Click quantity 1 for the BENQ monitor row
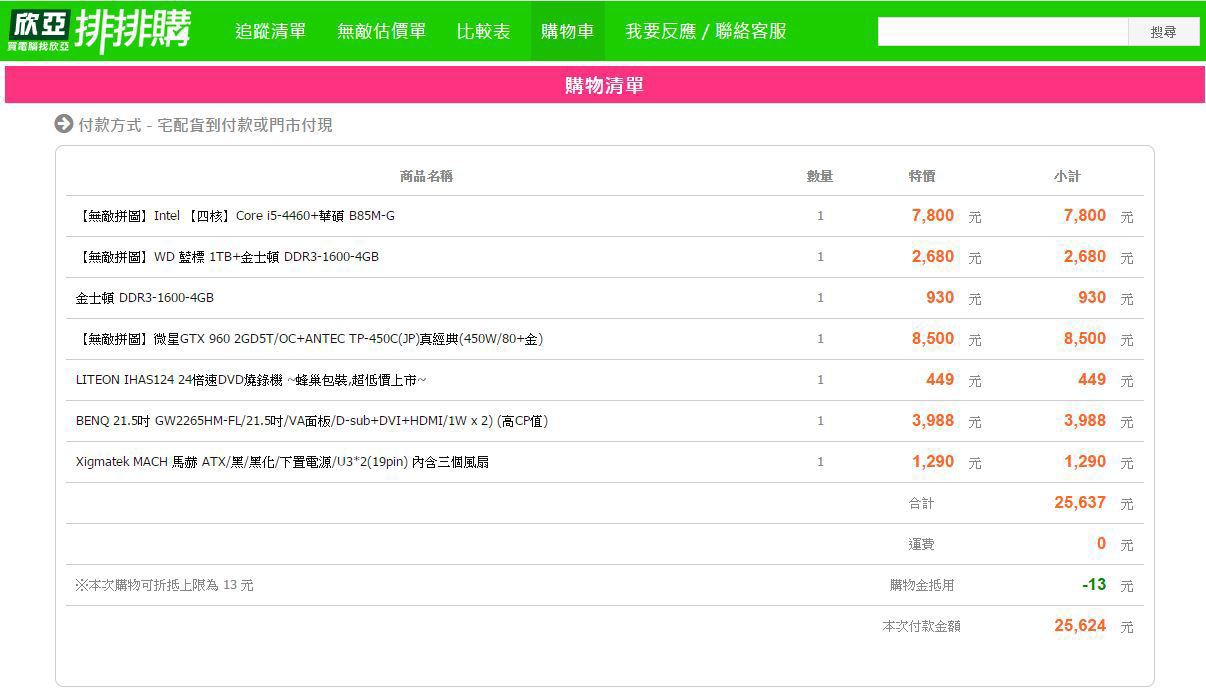Viewport: 1206px width, 691px height. click(820, 421)
